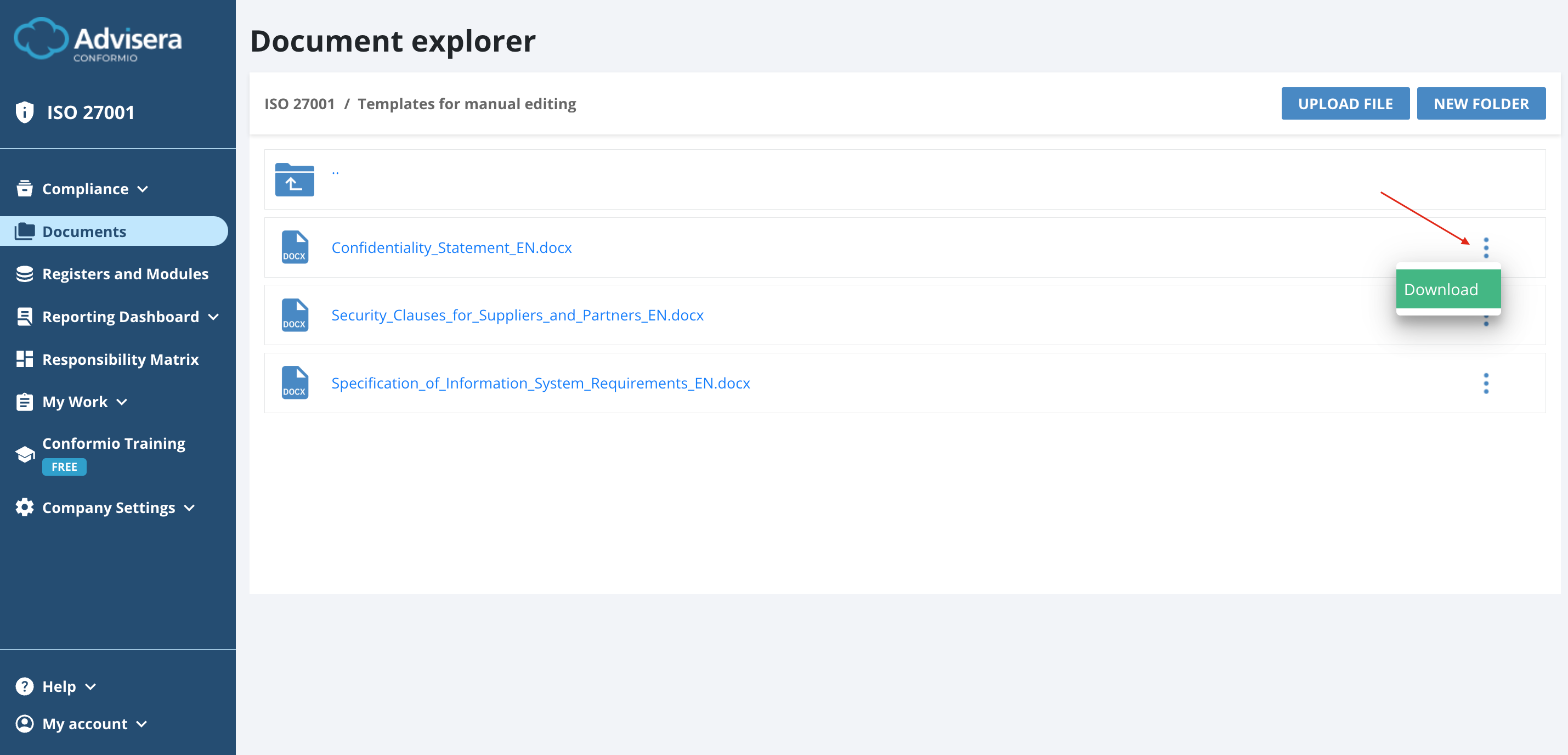This screenshot has height=755, width=1568.
Task: Click the Registers and Modules database icon
Action: [24, 274]
